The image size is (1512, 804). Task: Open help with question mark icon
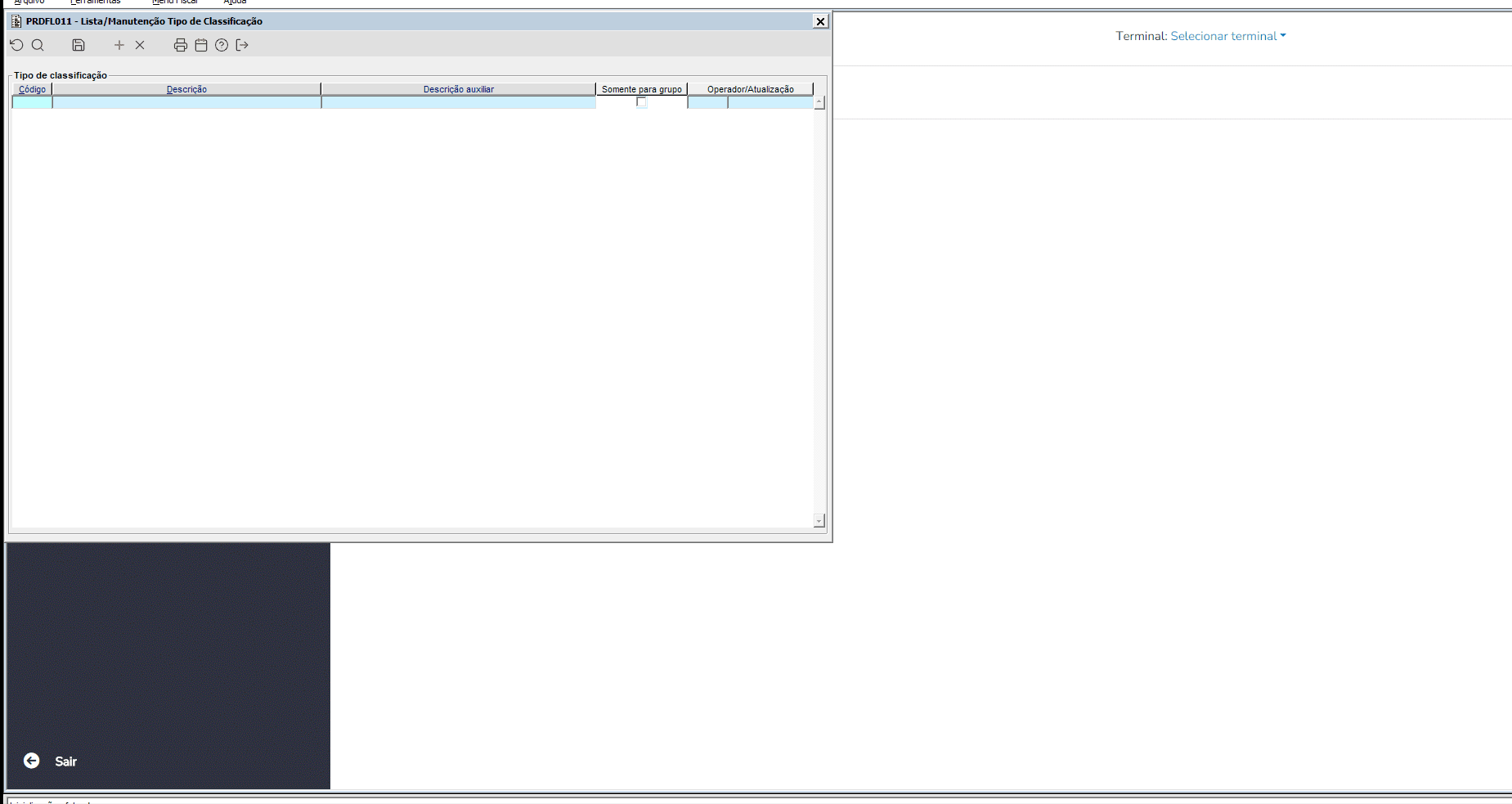222,45
